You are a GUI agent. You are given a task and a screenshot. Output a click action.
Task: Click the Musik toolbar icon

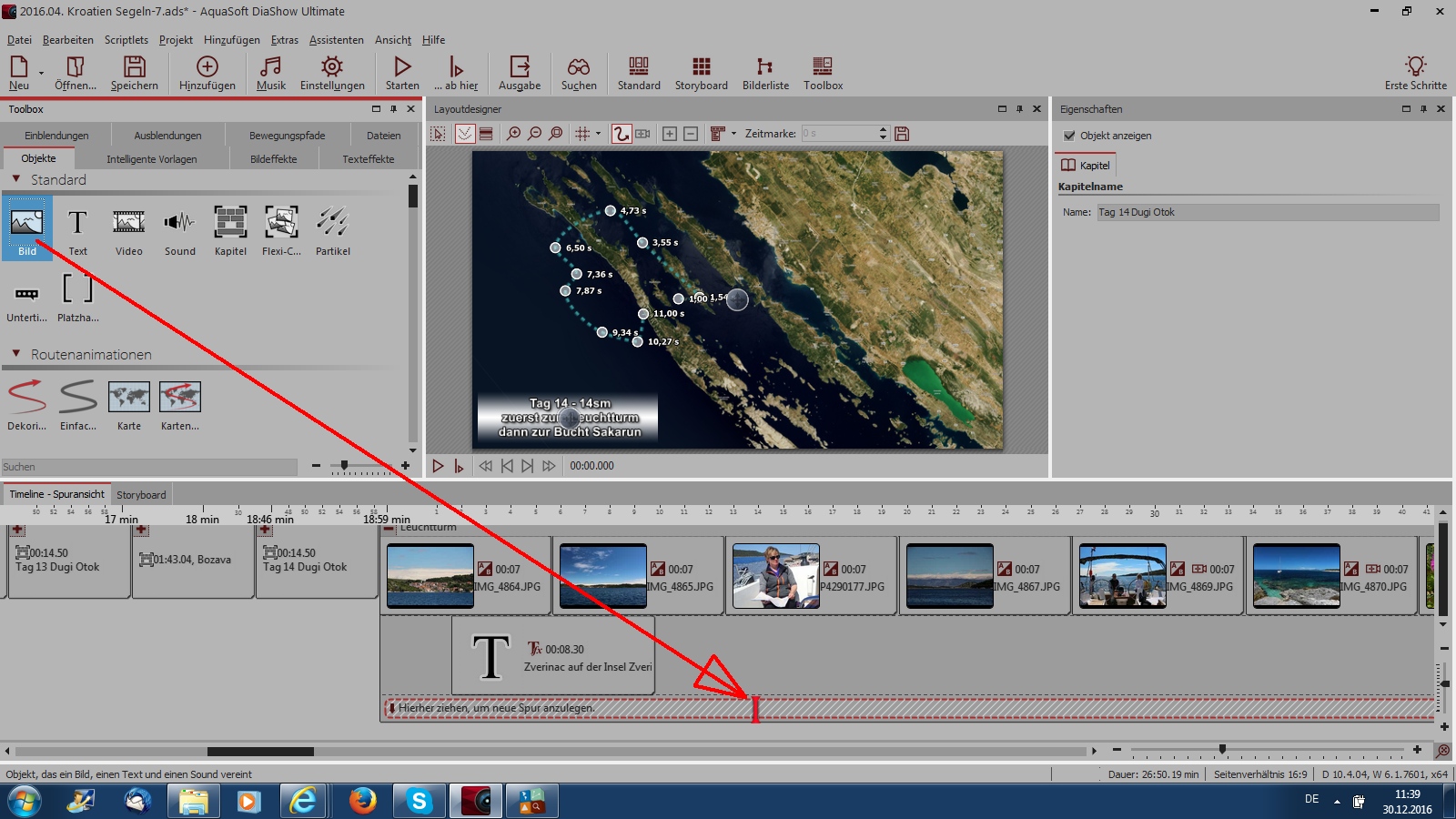pos(270,73)
